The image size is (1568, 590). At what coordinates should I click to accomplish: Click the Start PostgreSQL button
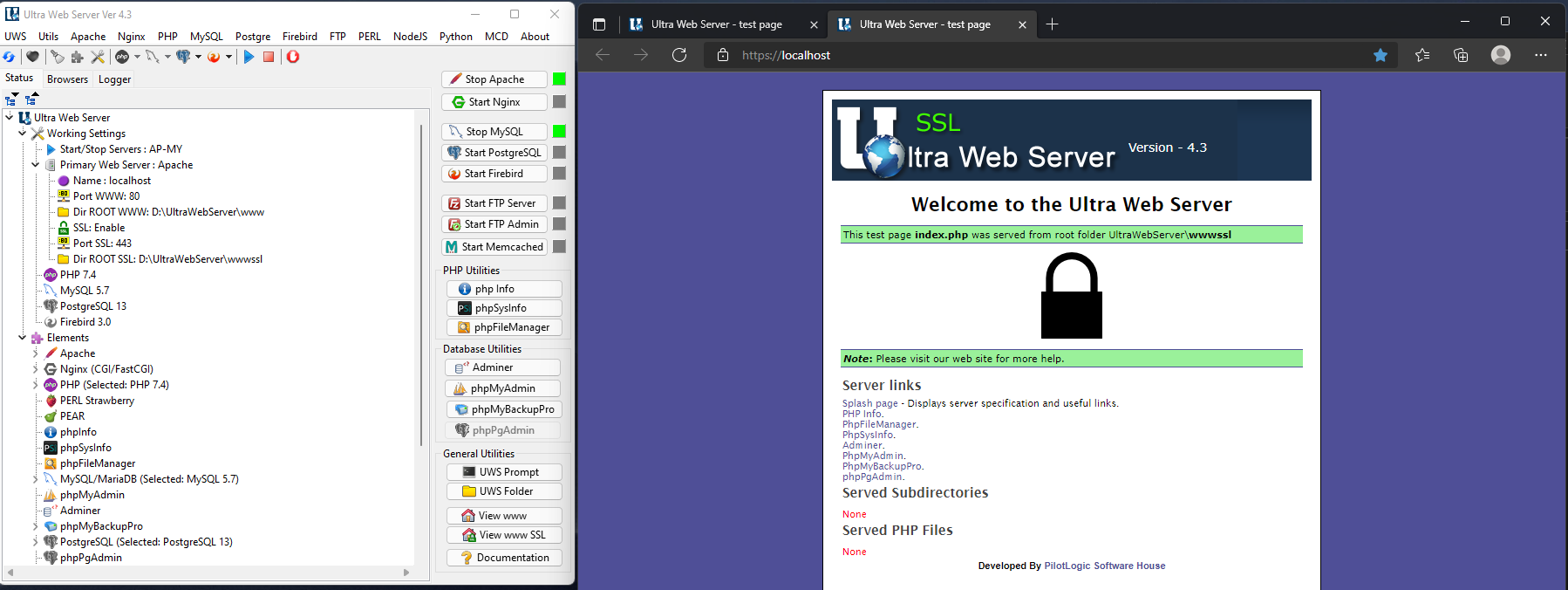click(x=494, y=152)
